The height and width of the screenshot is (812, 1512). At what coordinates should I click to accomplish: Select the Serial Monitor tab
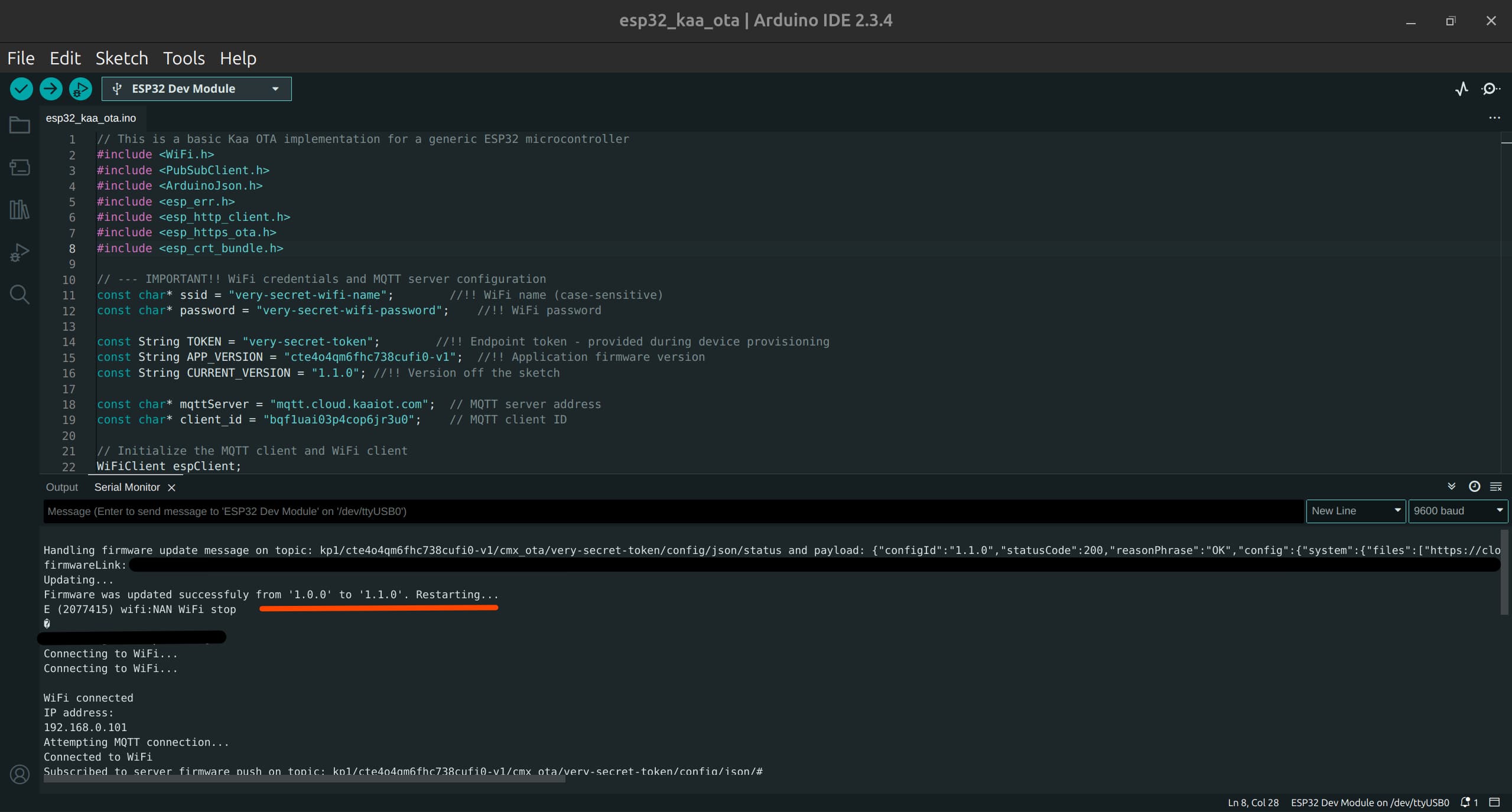coord(127,488)
